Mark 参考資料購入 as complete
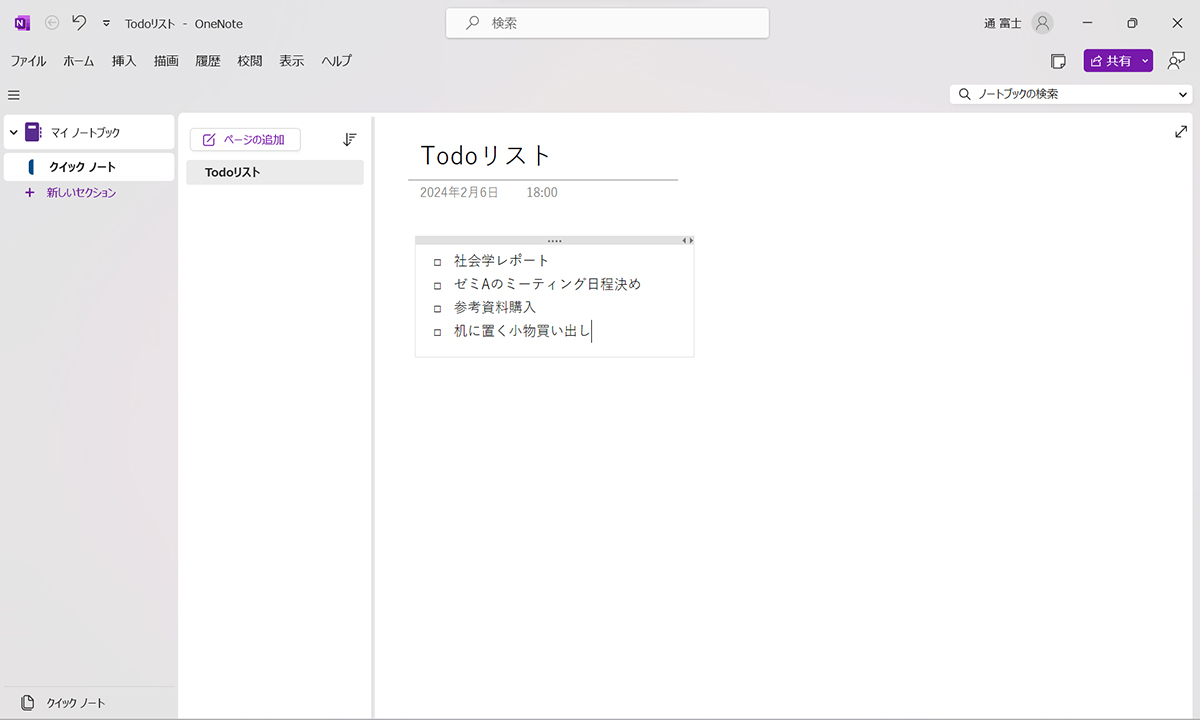The image size is (1200, 720). coord(437,308)
